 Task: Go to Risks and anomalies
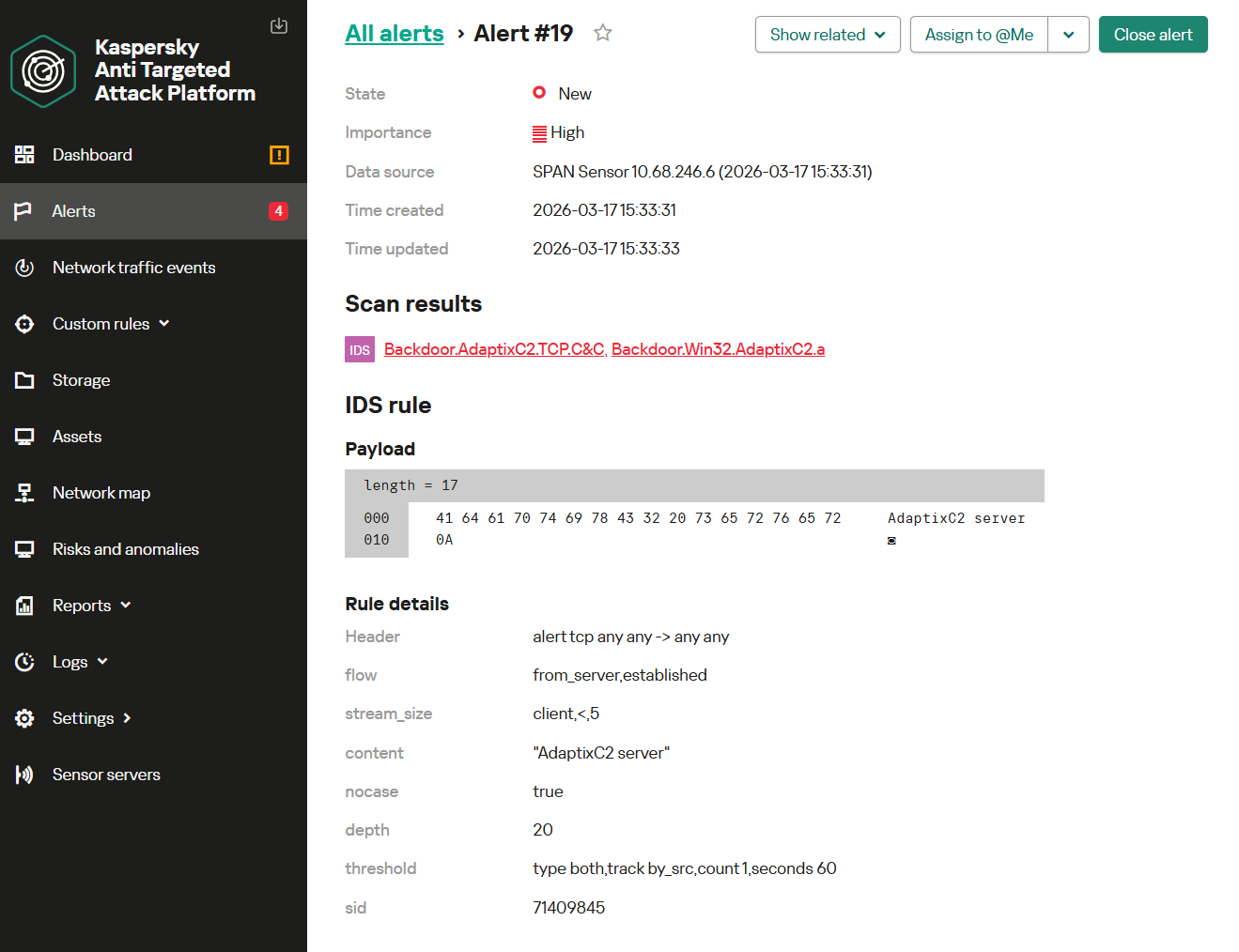pos(126,549)
